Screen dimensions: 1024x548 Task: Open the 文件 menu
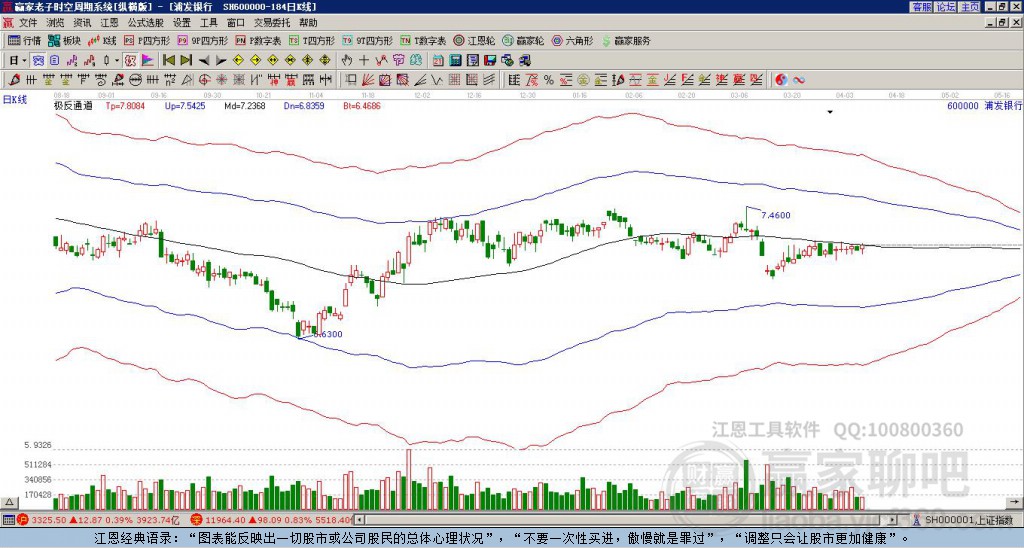28,23
